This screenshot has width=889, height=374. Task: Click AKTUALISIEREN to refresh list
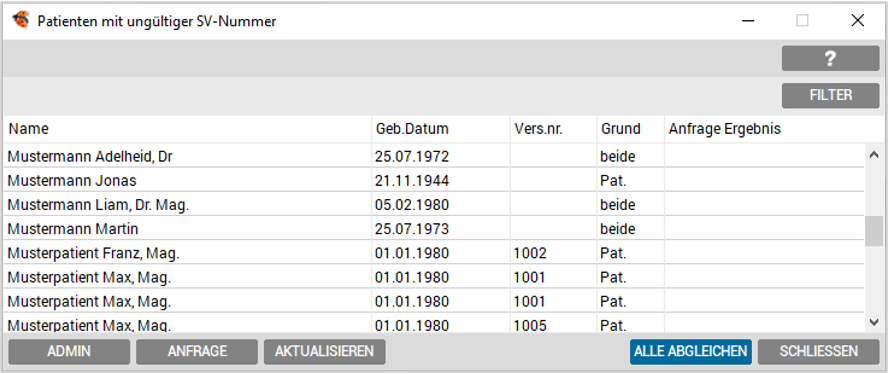tap(324, 351)
